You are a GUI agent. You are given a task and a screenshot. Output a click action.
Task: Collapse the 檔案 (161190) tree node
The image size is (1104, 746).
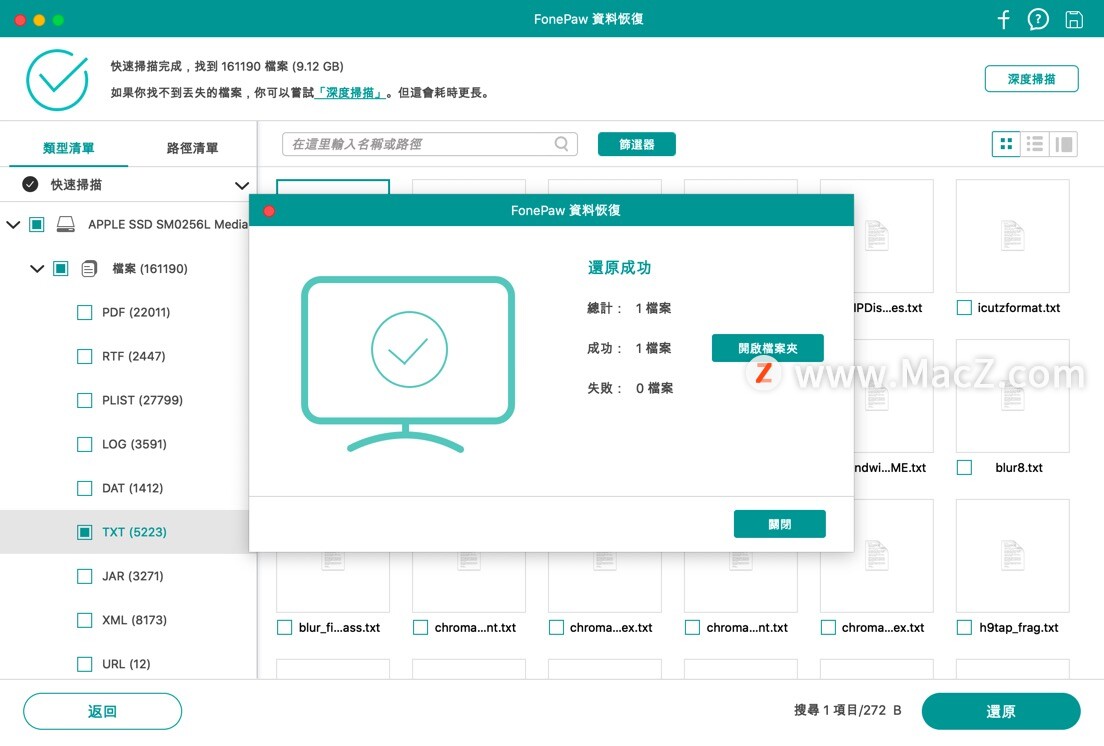(x=37, y=268)
